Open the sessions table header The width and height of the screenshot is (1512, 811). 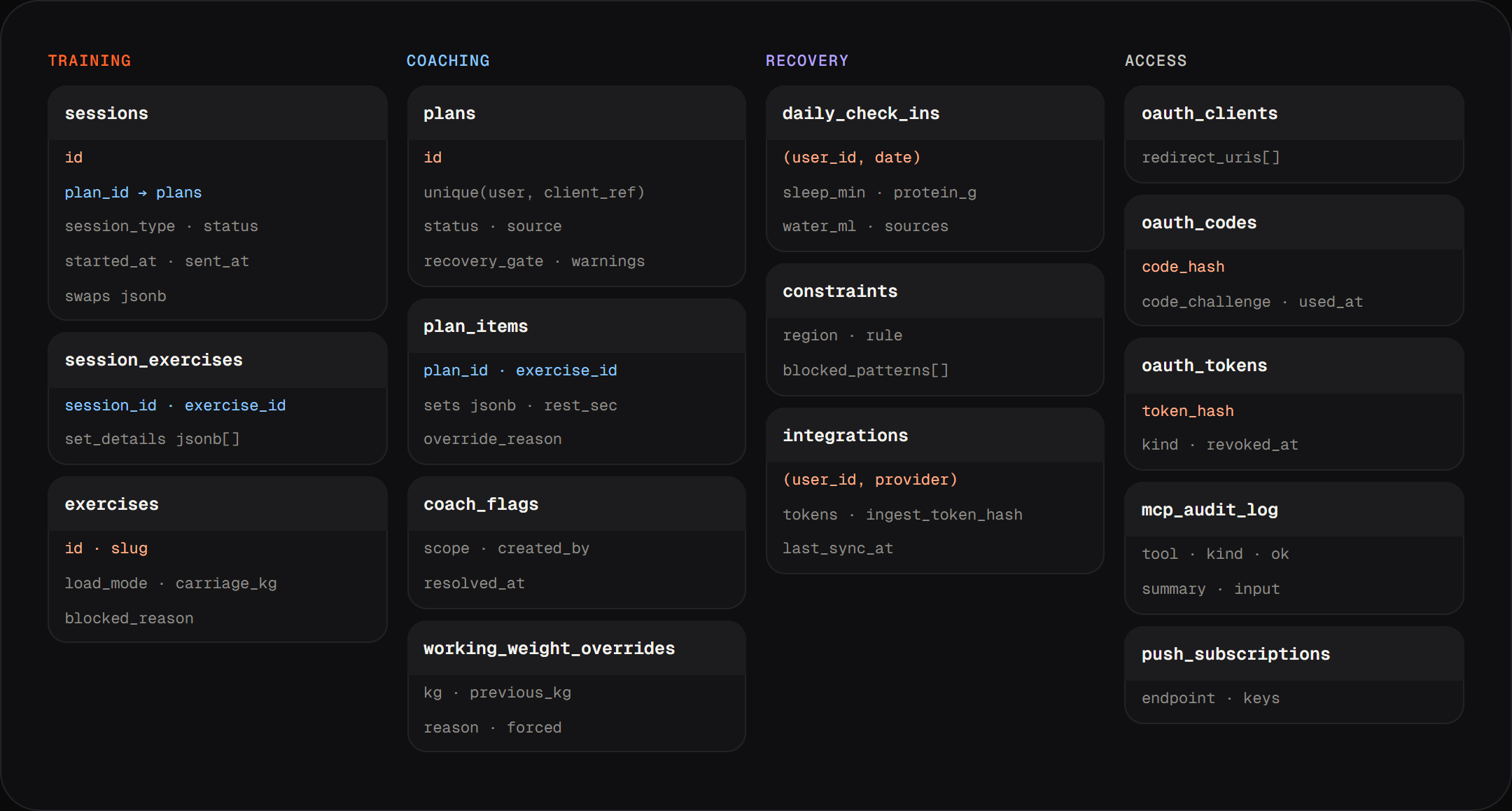click(x=218, y=113)
